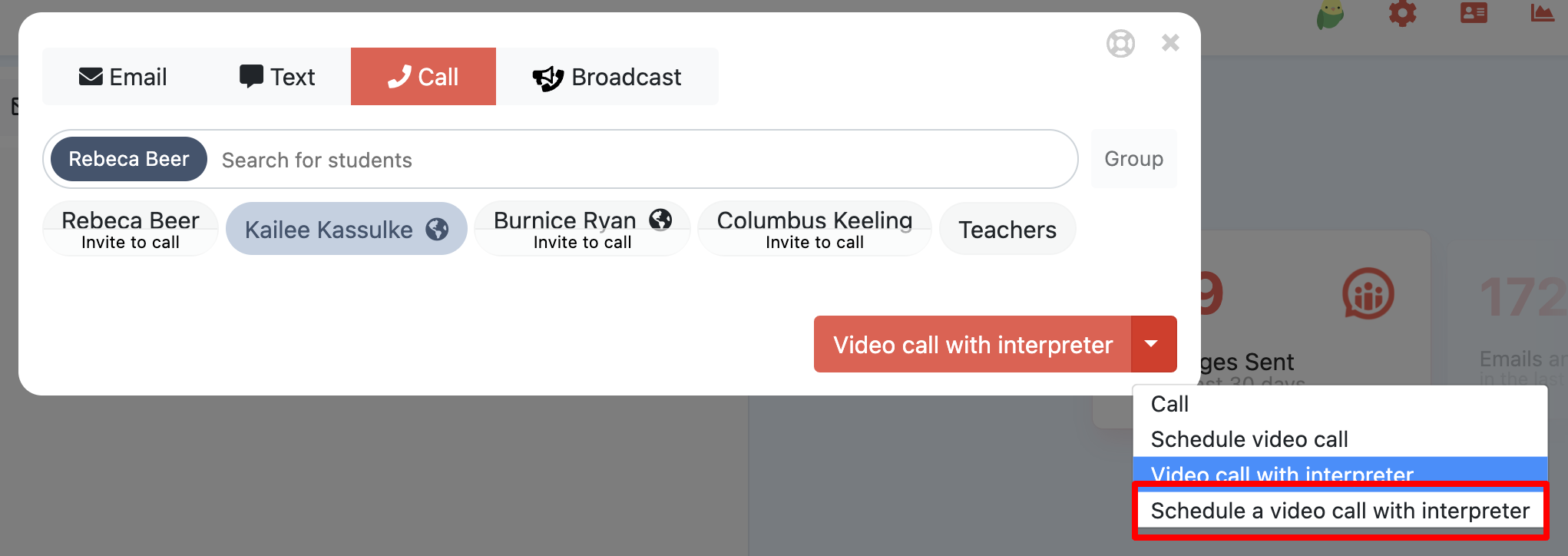Pick the plain "Call" menu option

click(x=1169, y=404)
